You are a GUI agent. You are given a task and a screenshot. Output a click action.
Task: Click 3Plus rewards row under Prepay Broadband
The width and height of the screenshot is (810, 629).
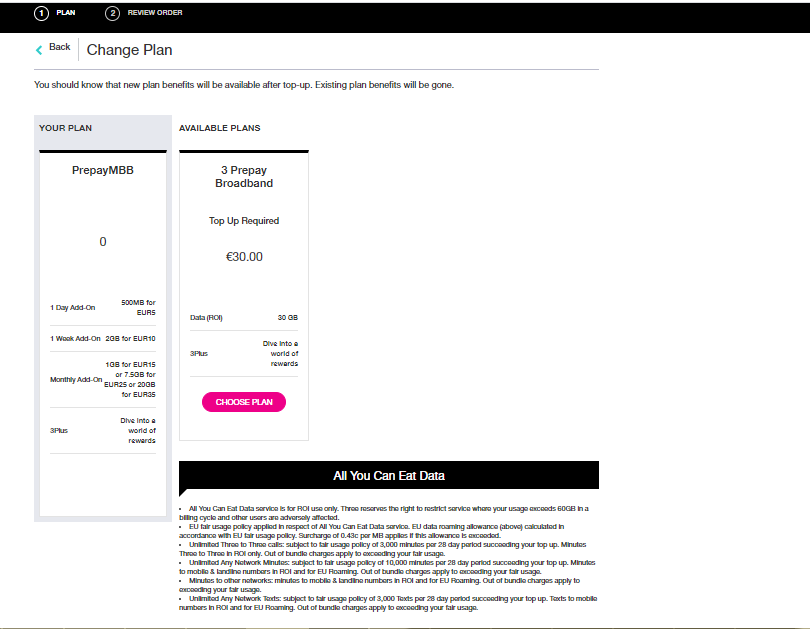tap(244, 353)
